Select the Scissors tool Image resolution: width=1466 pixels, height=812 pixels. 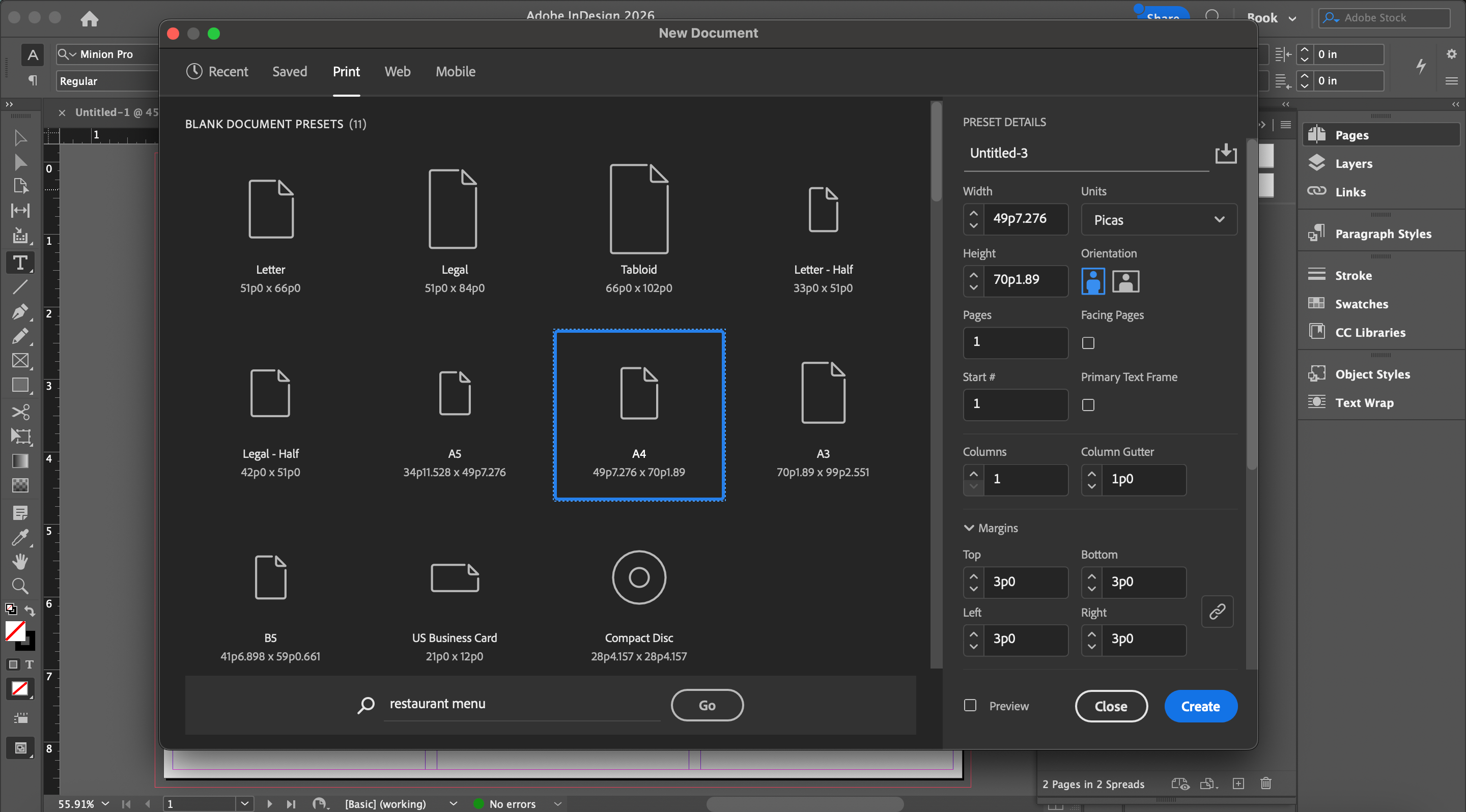click(20, 412)
